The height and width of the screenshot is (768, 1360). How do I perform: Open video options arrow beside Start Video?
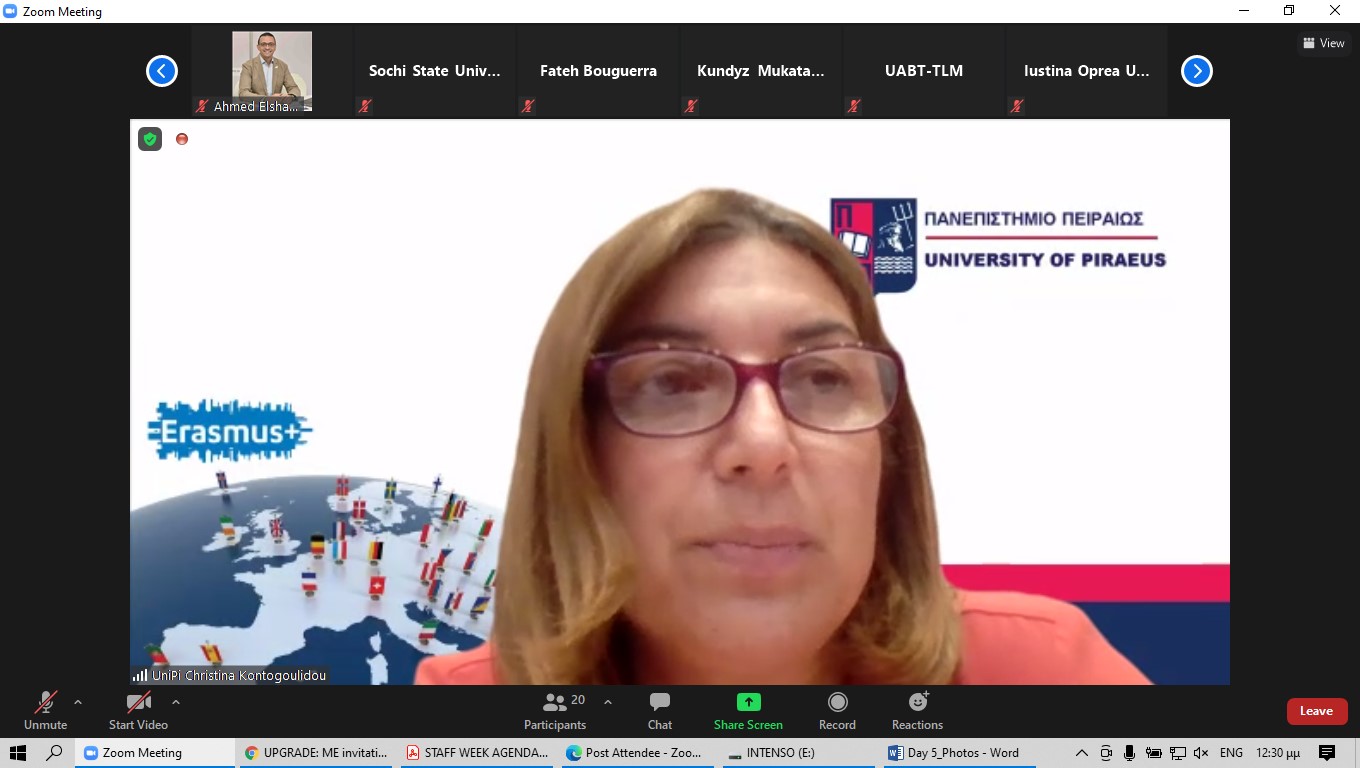coord(176,702)
